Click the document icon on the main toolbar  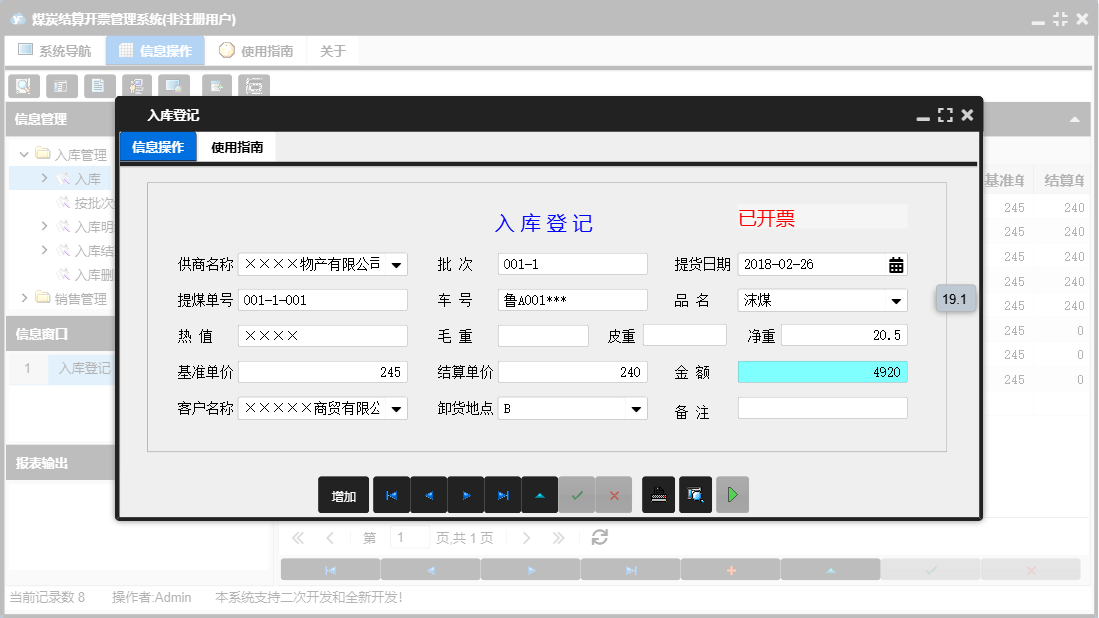click(98, 85)
